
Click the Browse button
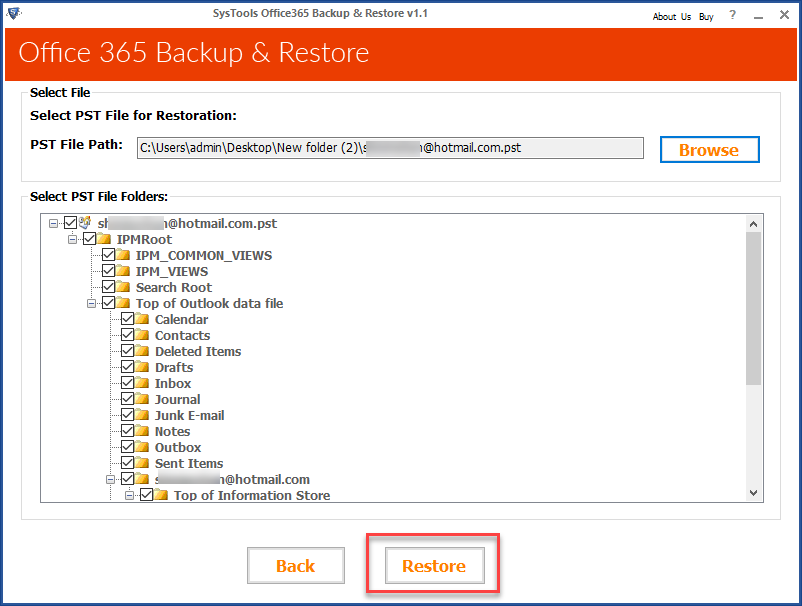pos(709,150)
